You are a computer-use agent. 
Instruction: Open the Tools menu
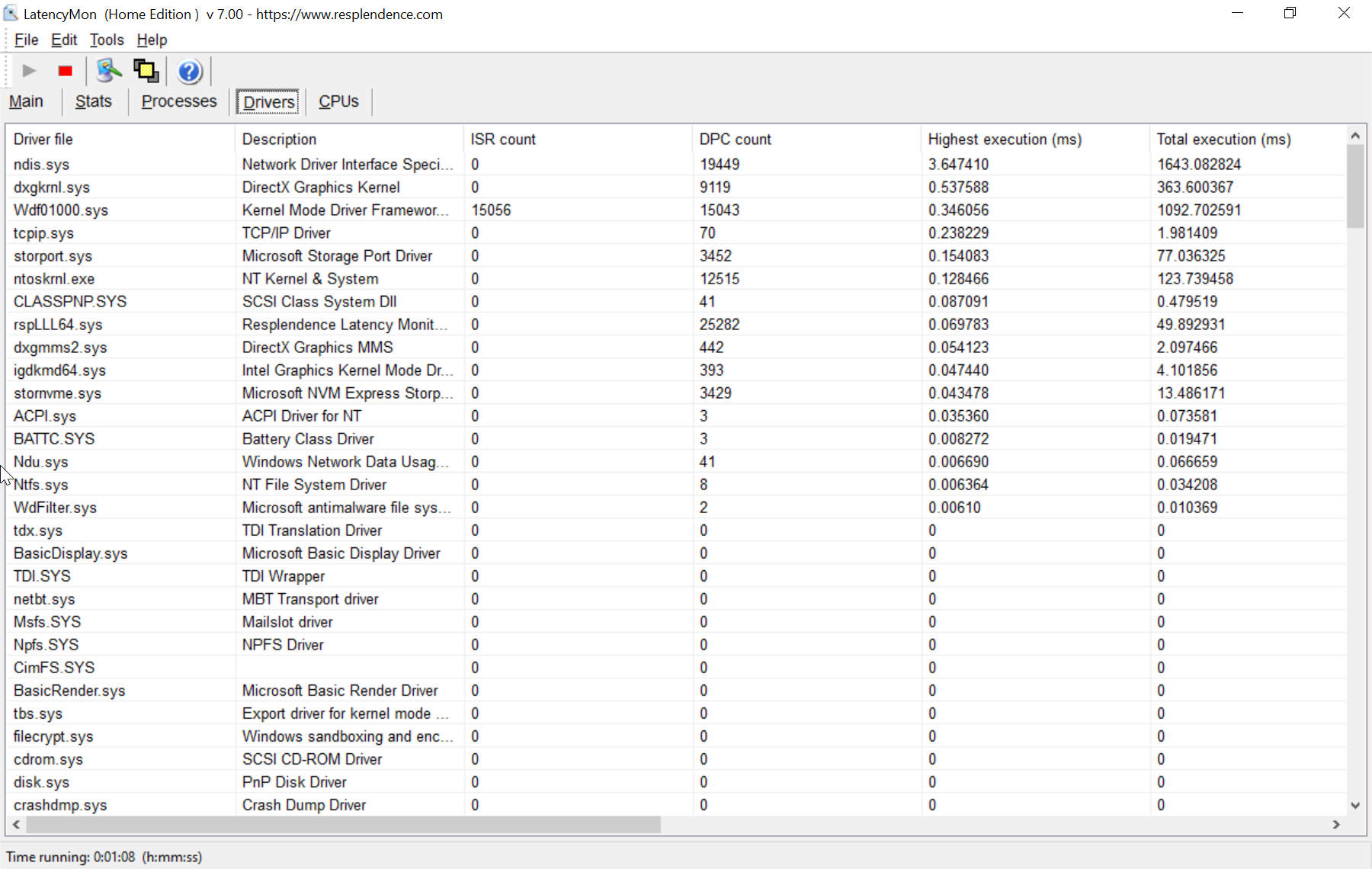[x=107, y=40]
